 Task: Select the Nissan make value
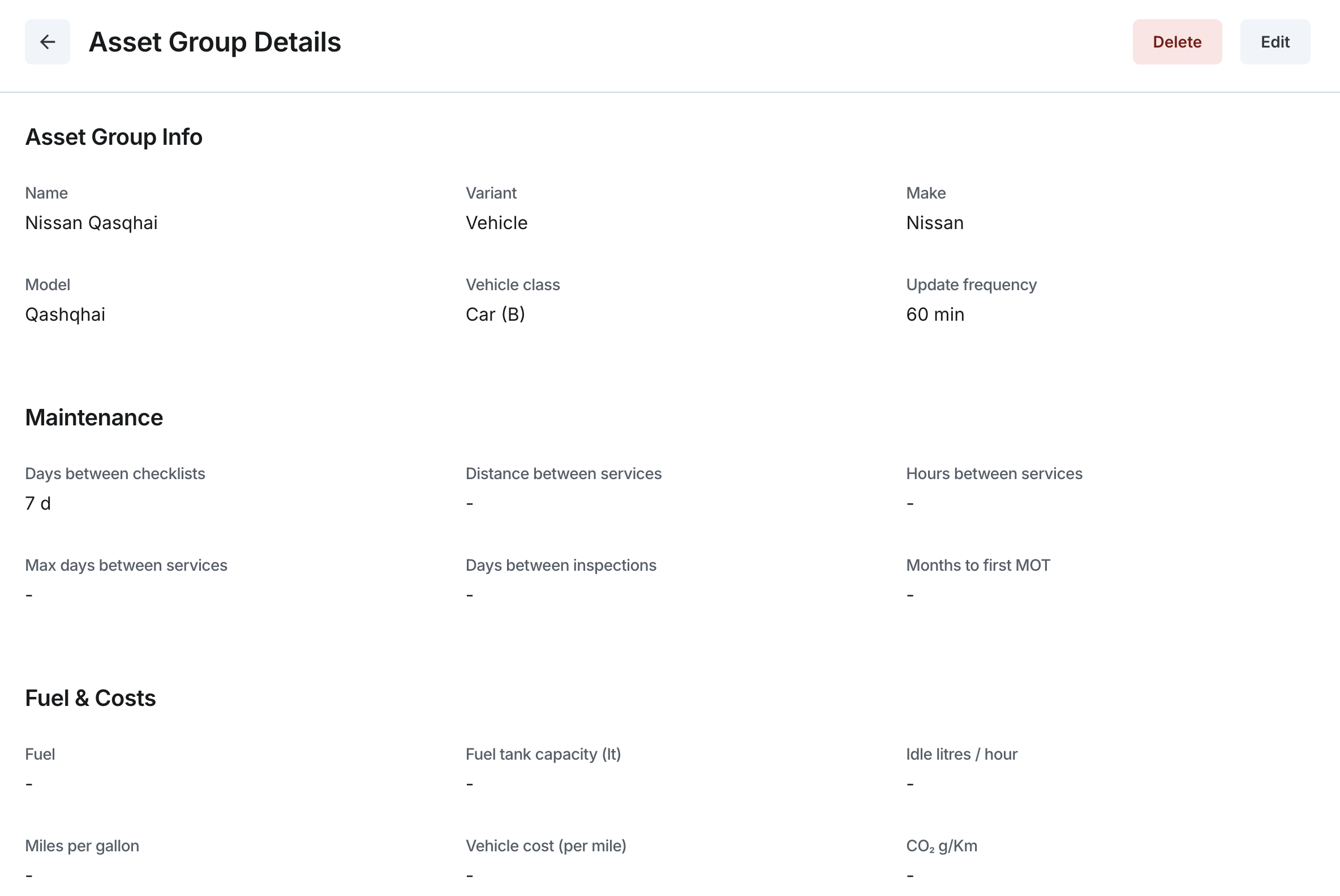tap(934, 223)
